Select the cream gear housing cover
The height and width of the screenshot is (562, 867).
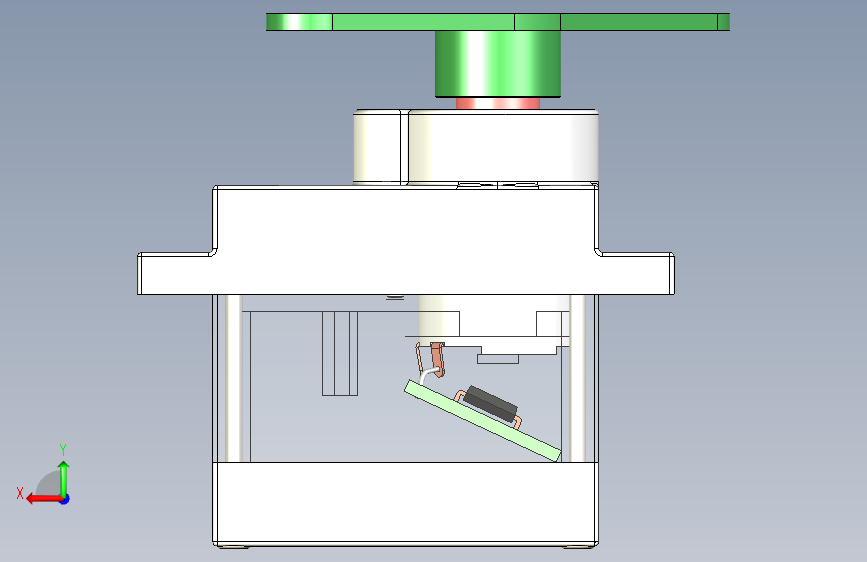[476, 147]
